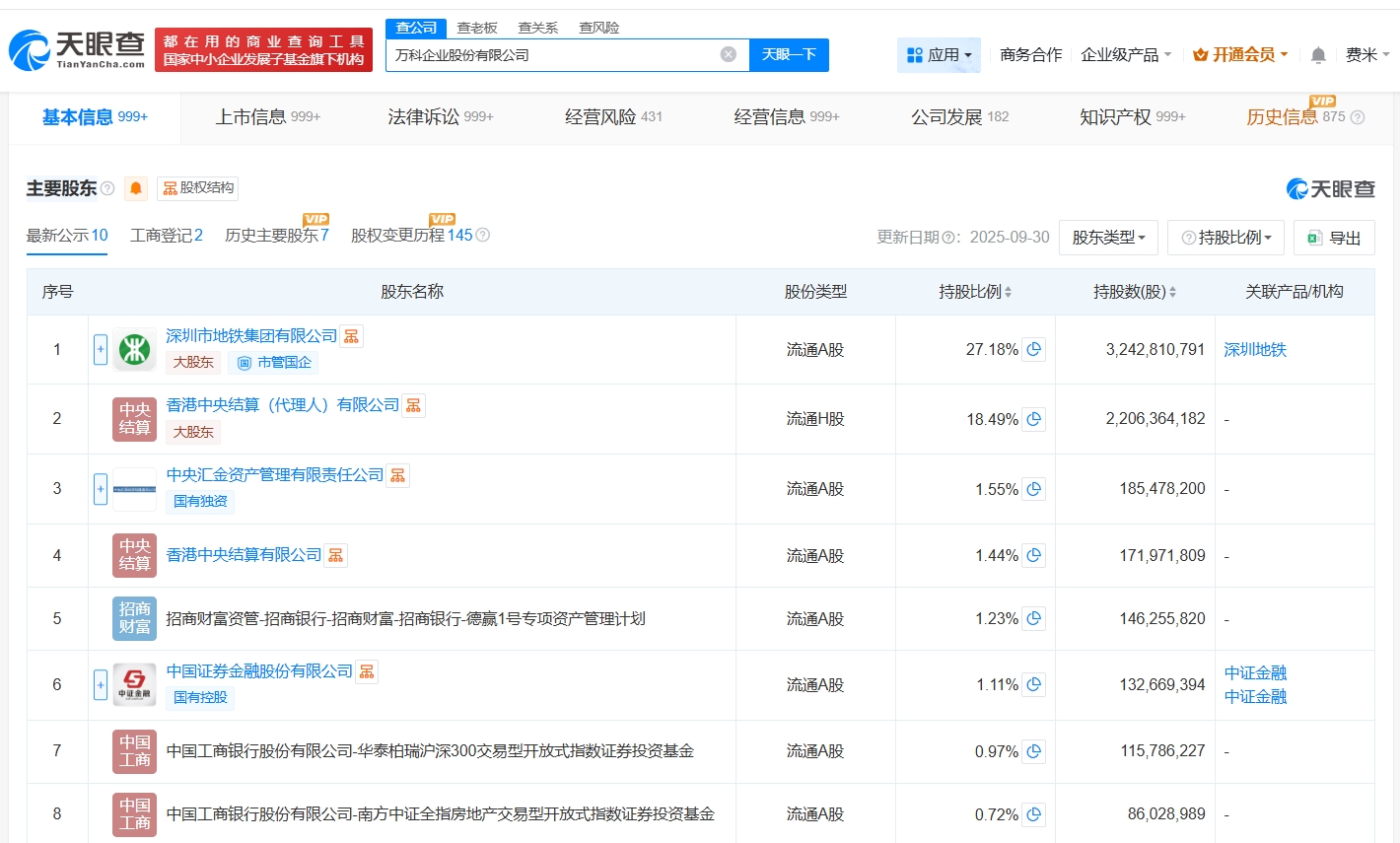Open pie chart icon for 18.49% holding
The height and width of the screenshot is (843, 1400).
[1033, 419]
